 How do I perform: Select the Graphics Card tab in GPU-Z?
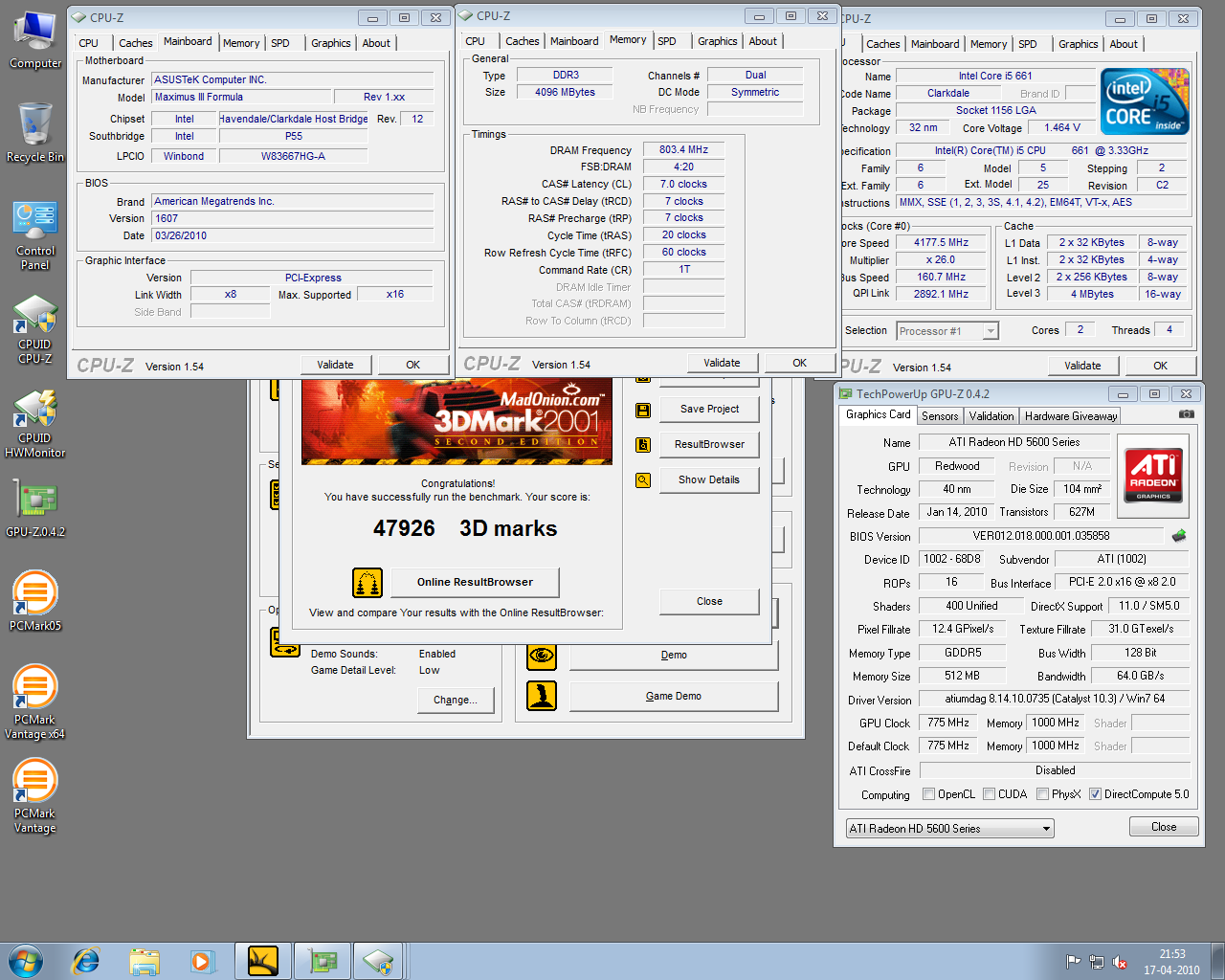(878, 414)
